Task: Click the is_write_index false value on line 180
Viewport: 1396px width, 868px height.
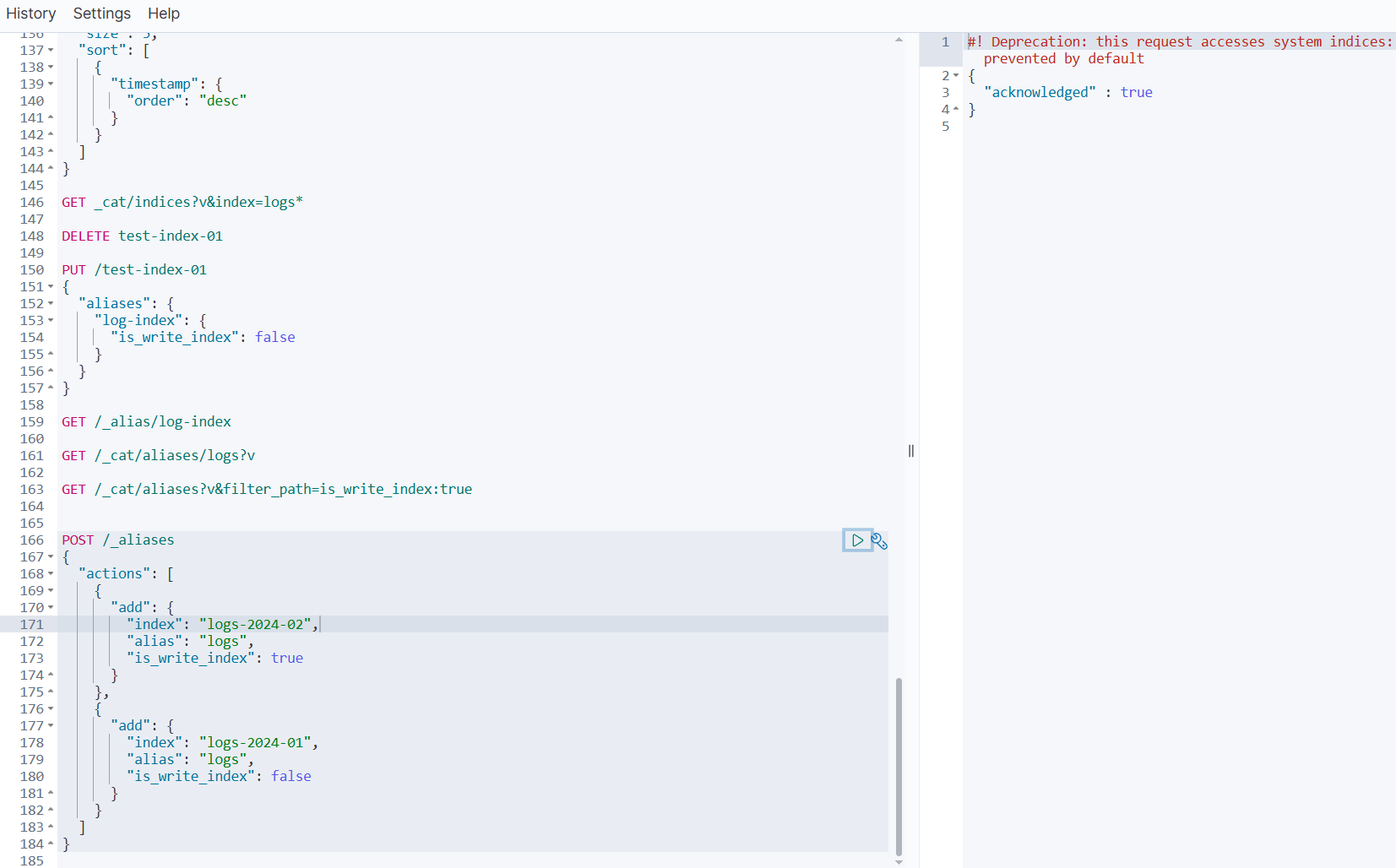Action: coord(291,777)
